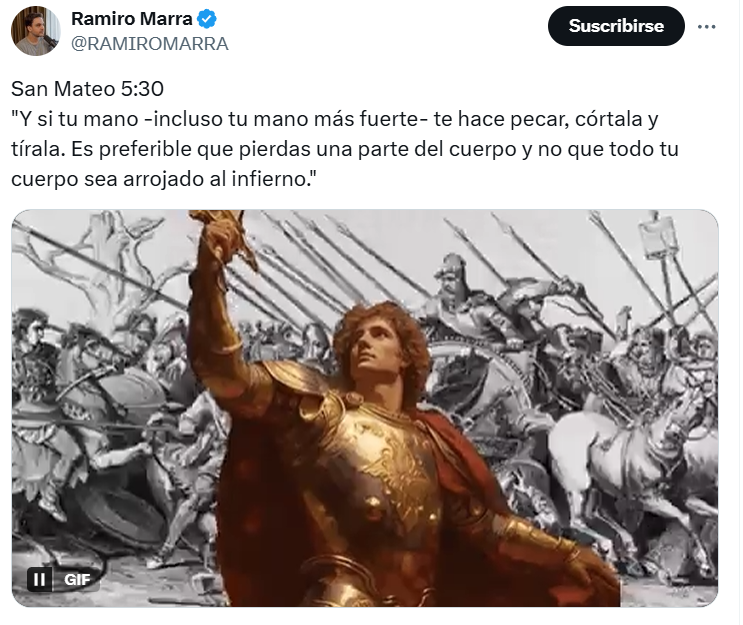Image resolution: width=743 pixels, height=625 pixels.
Task: Click the bare tree in GIF background
Action: click(x=107, y=251)
